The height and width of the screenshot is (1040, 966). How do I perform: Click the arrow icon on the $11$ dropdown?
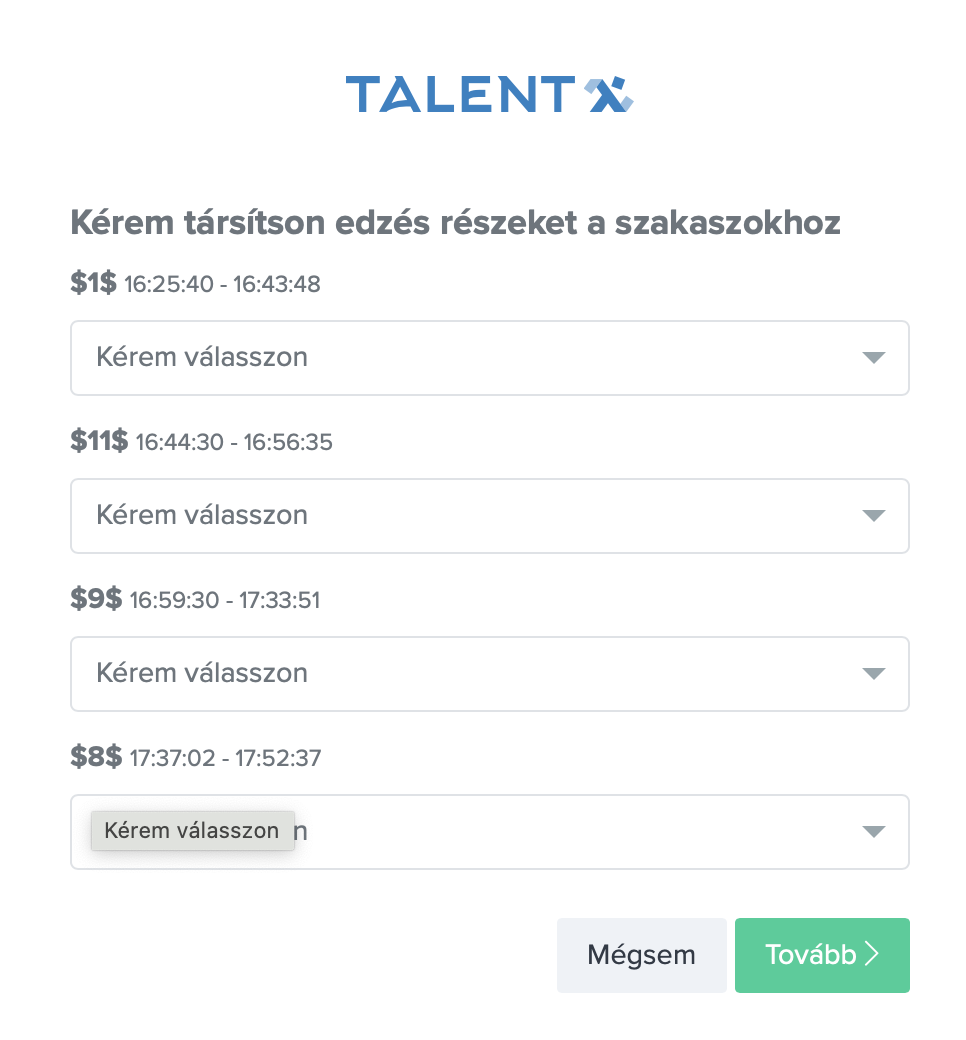click(873, 516)
